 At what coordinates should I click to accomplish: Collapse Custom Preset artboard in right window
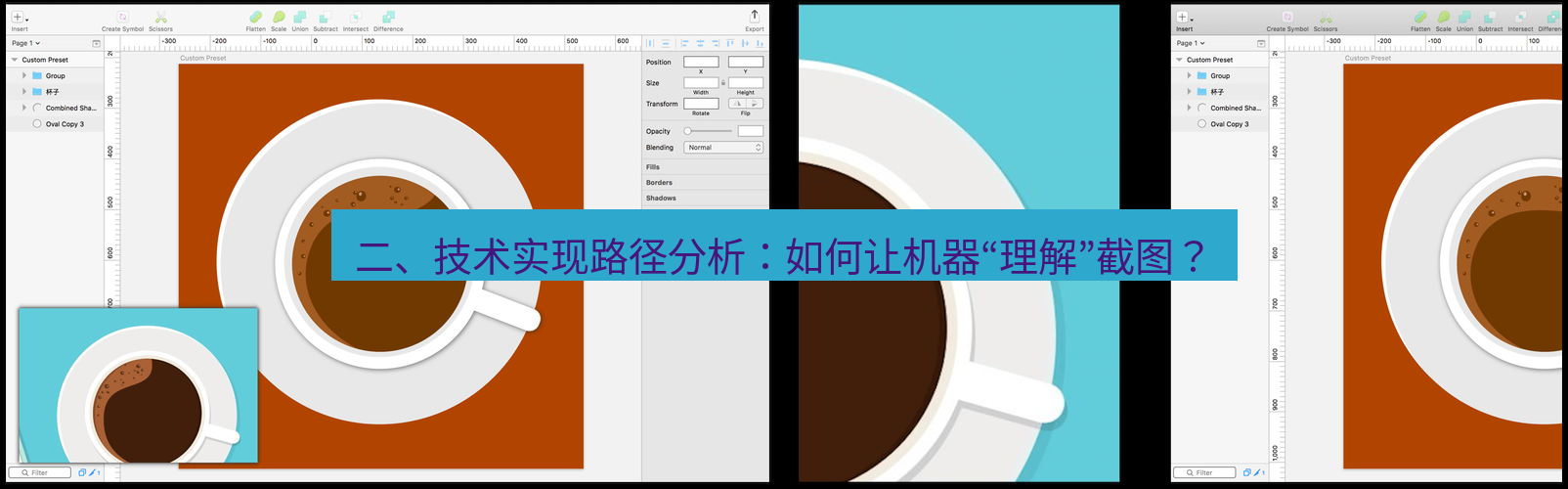pos(1179,60)
